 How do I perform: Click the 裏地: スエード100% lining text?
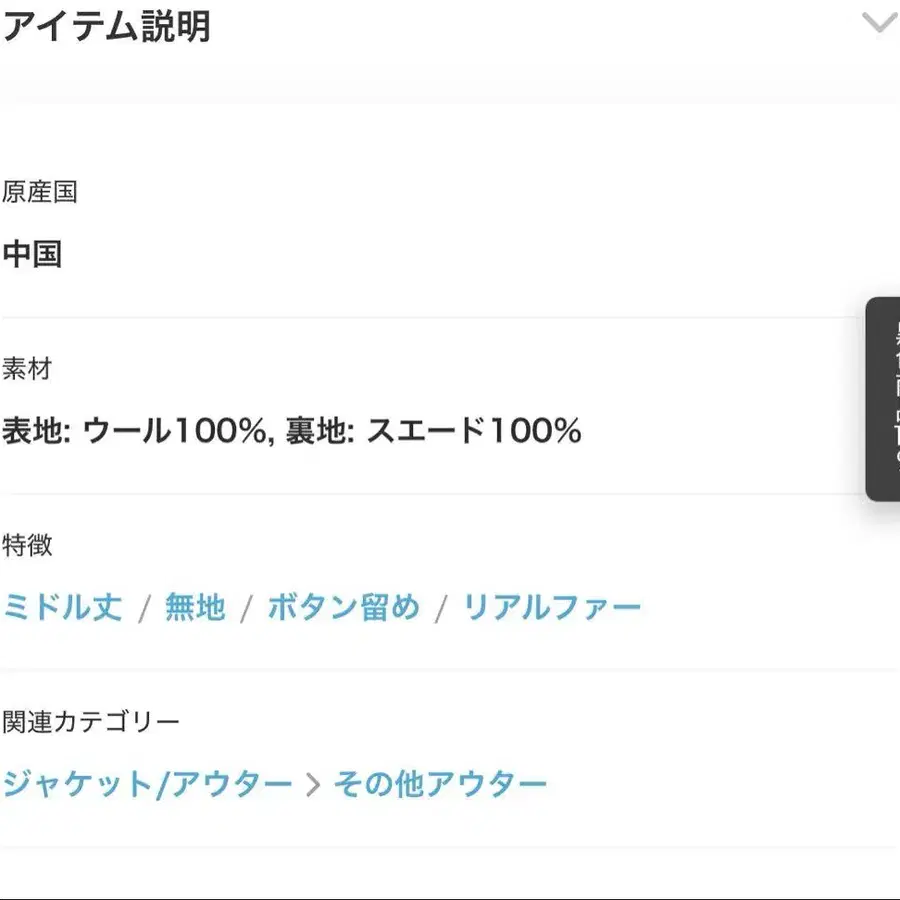pos(432,431)
